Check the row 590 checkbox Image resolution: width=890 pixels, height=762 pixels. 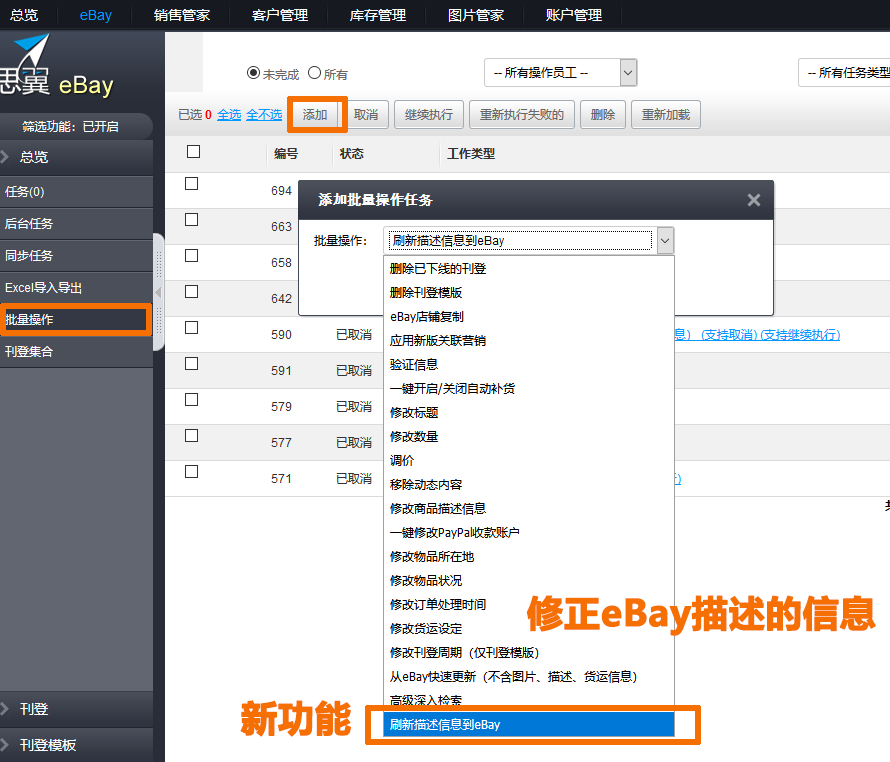[x=192, y=328]
